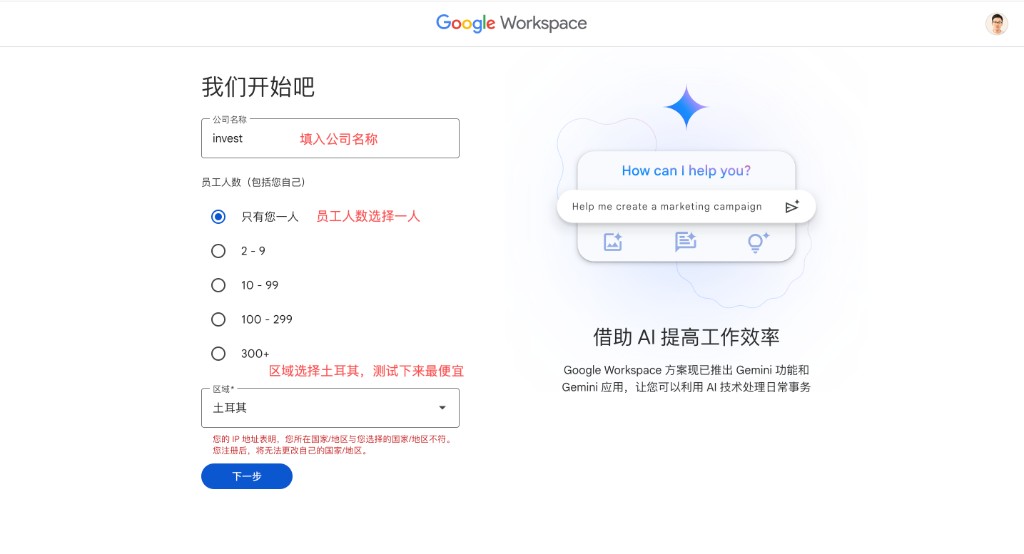Image resolution: width=1024 pixels, height=554 pixels.
Task: Click the IP 地址 mismatch warning text
Action: 333,445
